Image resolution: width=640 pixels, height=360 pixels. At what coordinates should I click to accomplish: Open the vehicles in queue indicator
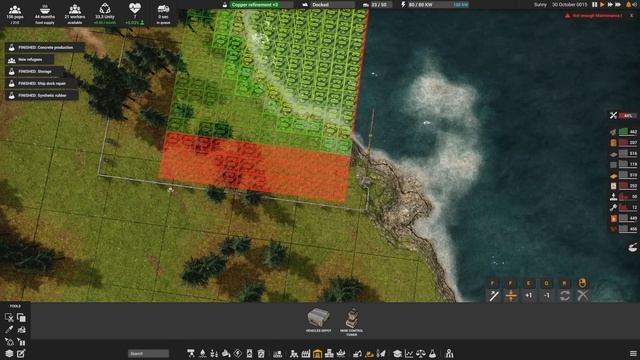click(x=163, y=13)
